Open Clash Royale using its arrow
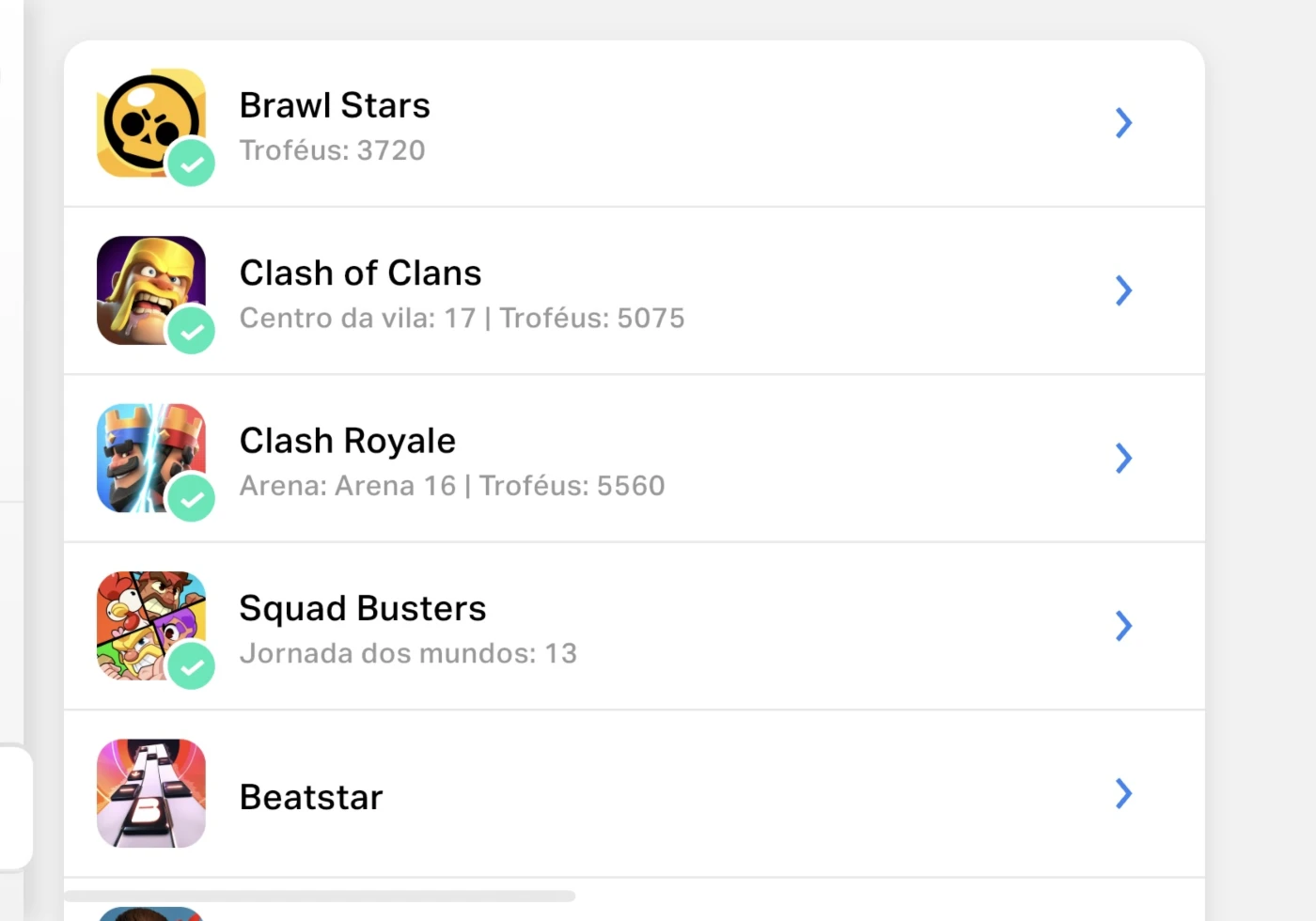Image resolution: width=1316 pixels, height=921 pixels. [1123, 459]
